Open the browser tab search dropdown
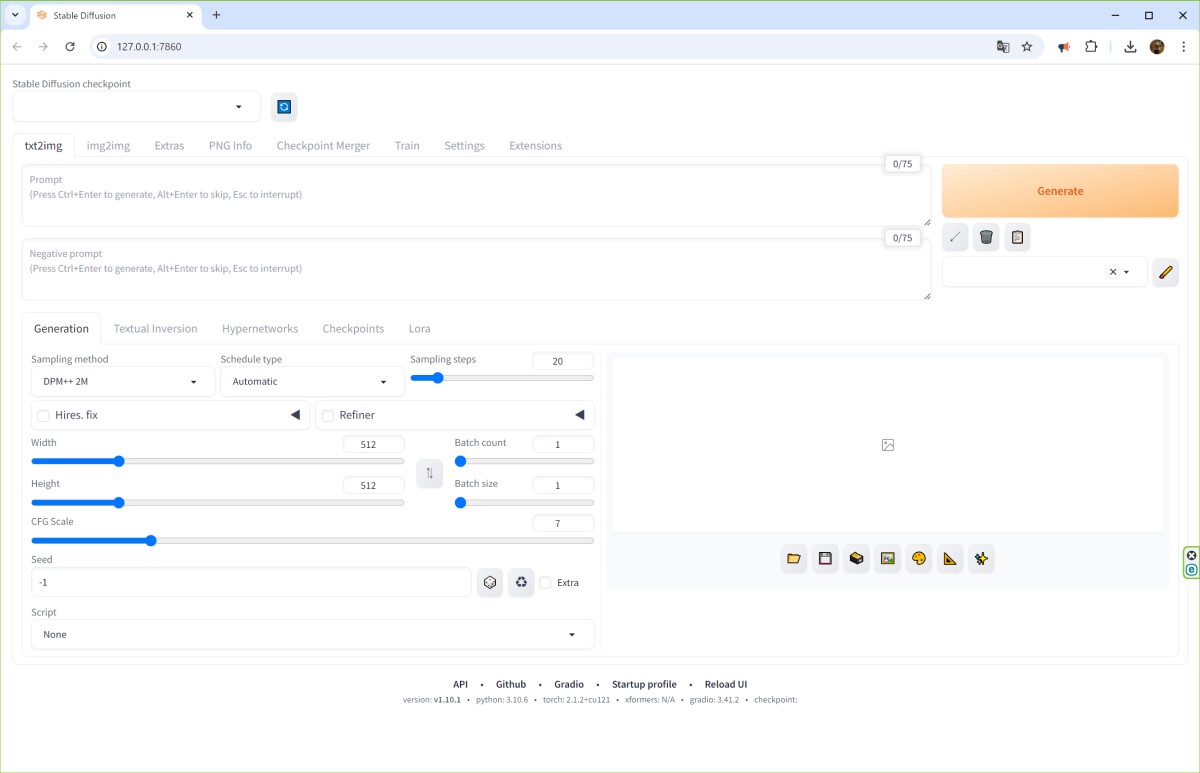 (x=15, y=15)
